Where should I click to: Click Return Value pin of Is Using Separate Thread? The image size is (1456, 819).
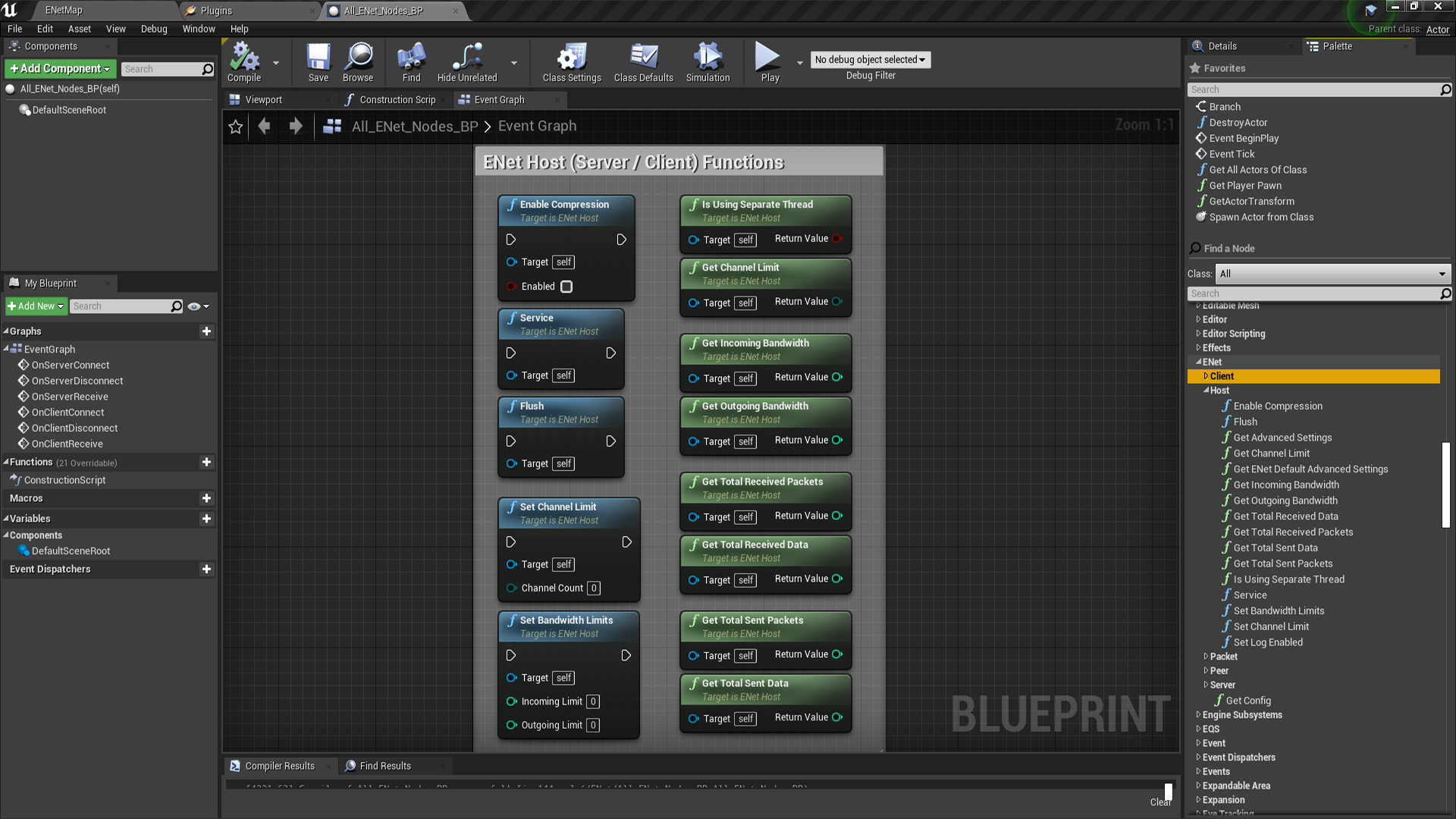837,238
